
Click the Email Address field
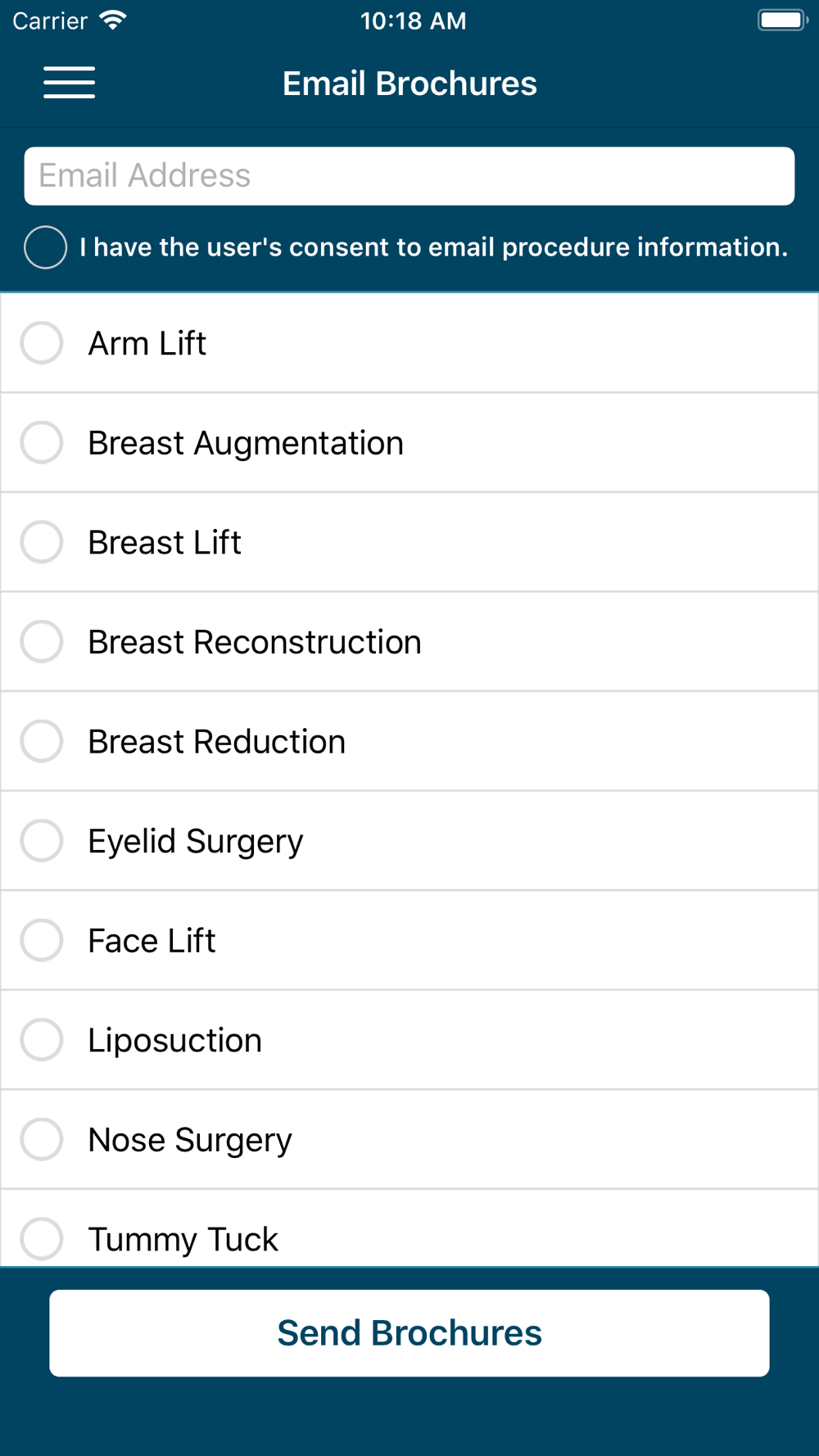[409, 176]
